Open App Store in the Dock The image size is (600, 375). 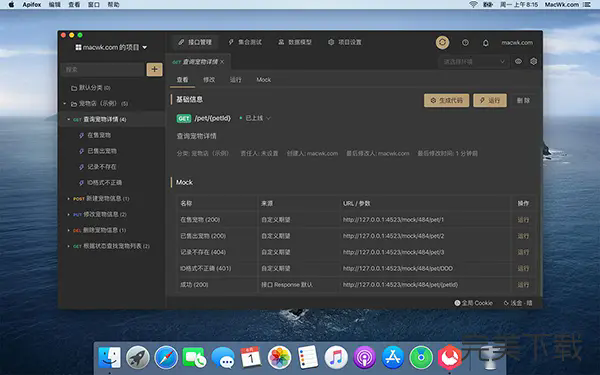tap(393, 357)
